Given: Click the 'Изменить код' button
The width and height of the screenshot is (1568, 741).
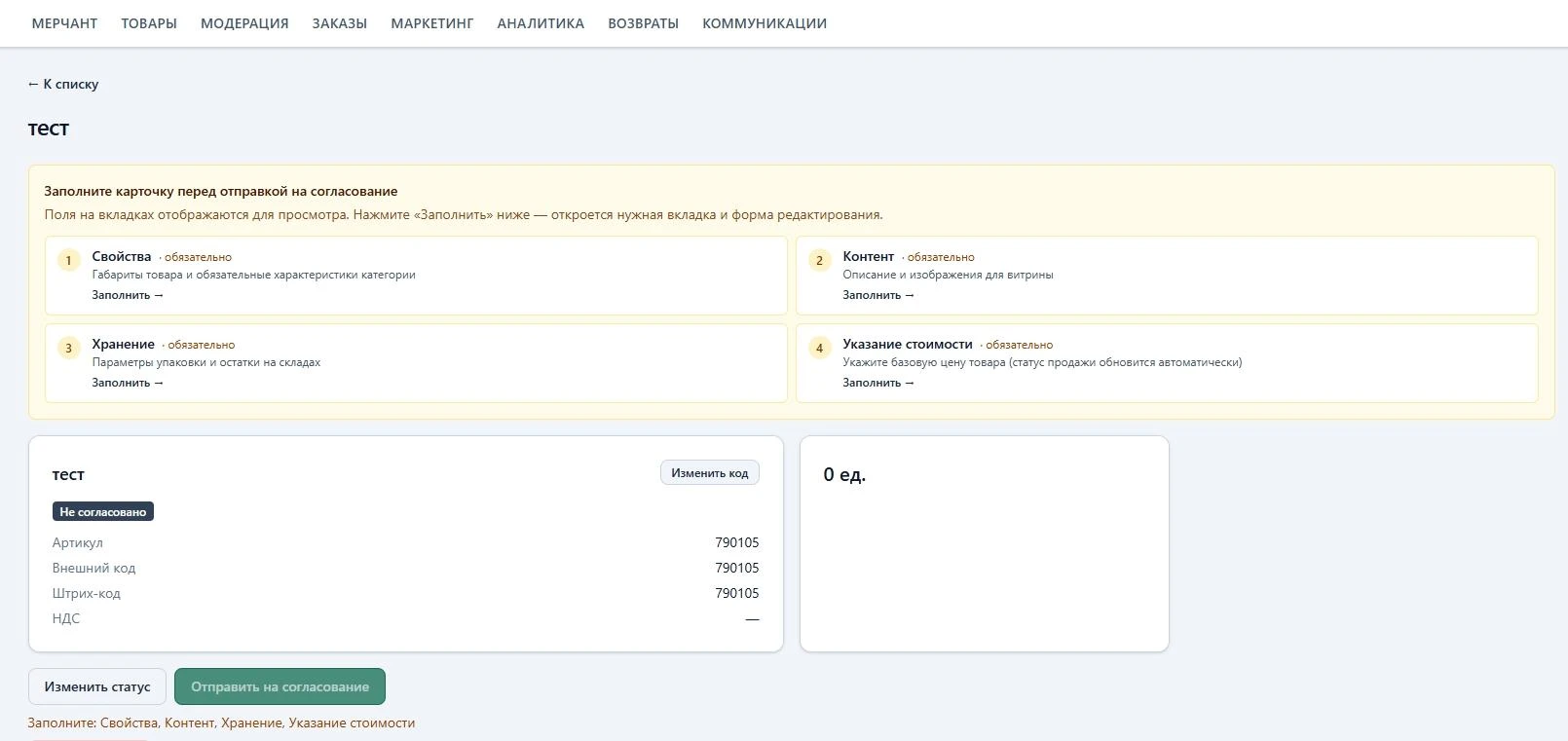Looking at the screenshot, I should pos(710,473).
